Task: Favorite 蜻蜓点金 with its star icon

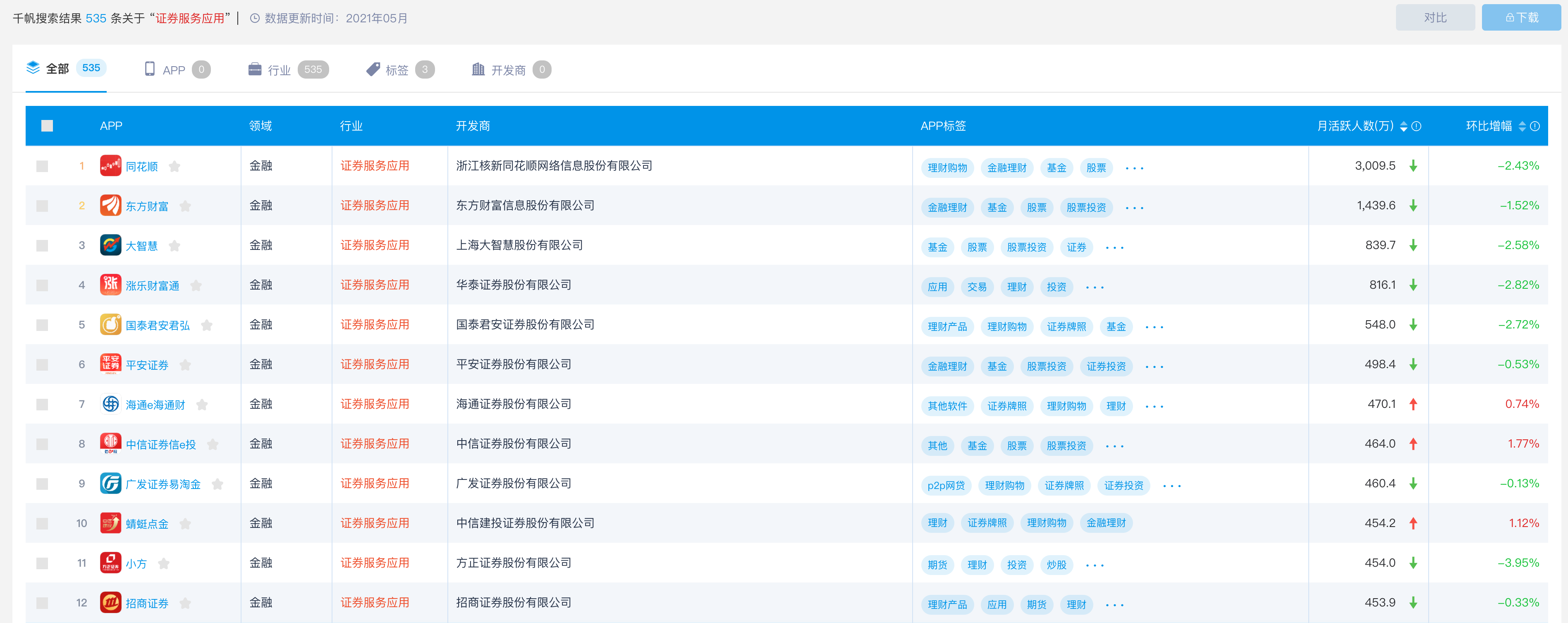Action: coord(186,524)
